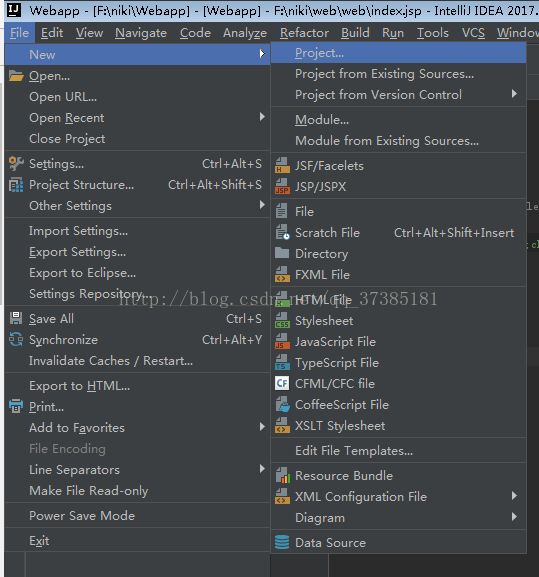Choose Edit File Templates...
The height and width of the screenshot is (577, 539).
coord(398,451)
